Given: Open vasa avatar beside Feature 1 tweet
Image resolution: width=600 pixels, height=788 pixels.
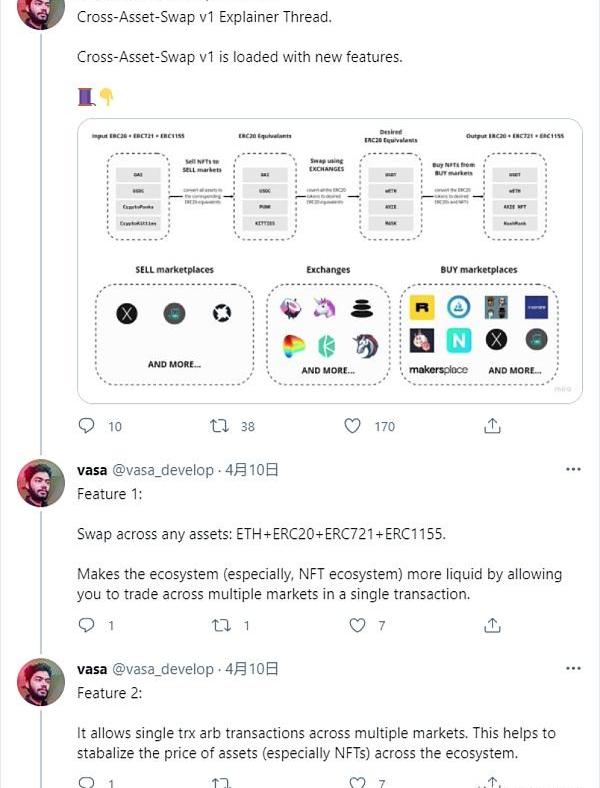Looking at the screenshot, I should point(41,483).
